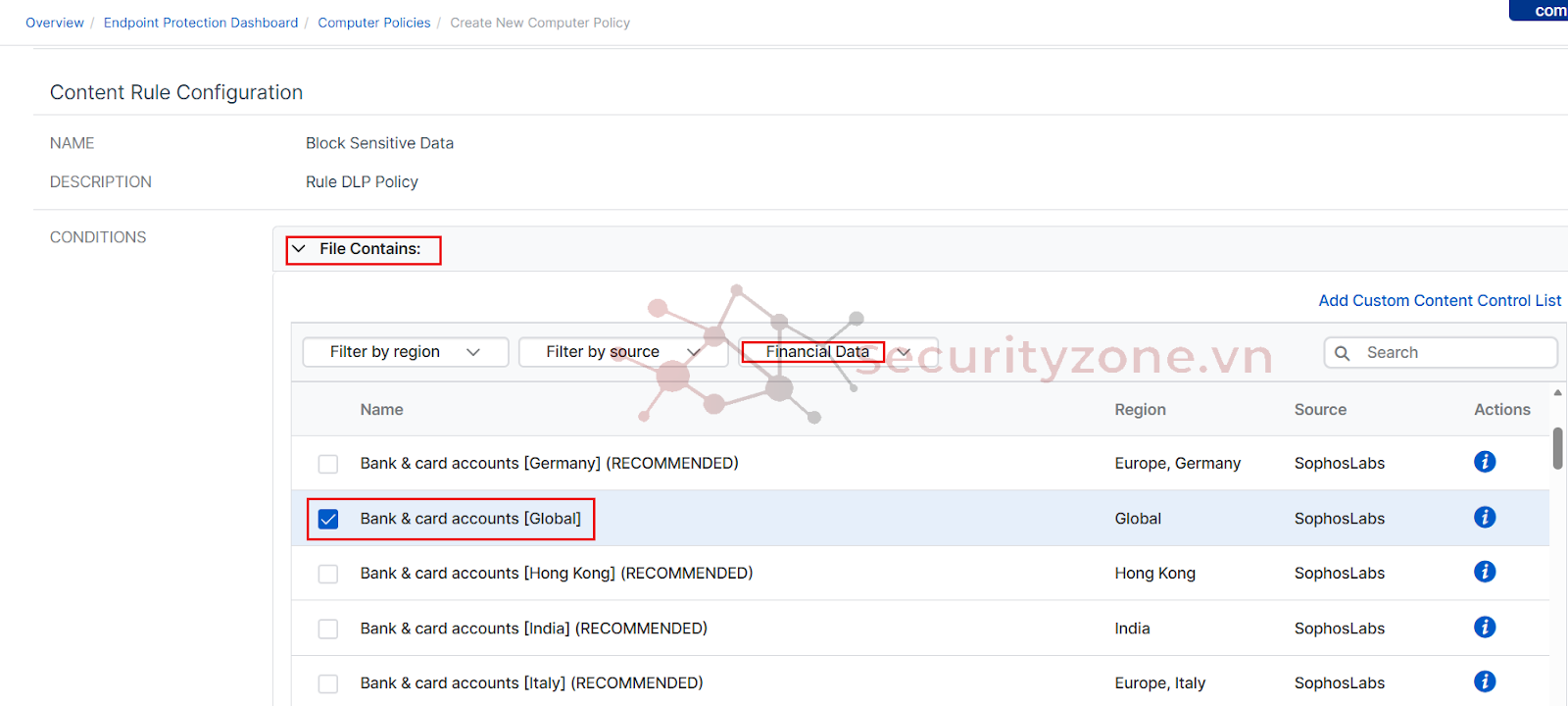Open the Filter by source dropdown
The image size is (1568, 706).
tap(621, 352)
